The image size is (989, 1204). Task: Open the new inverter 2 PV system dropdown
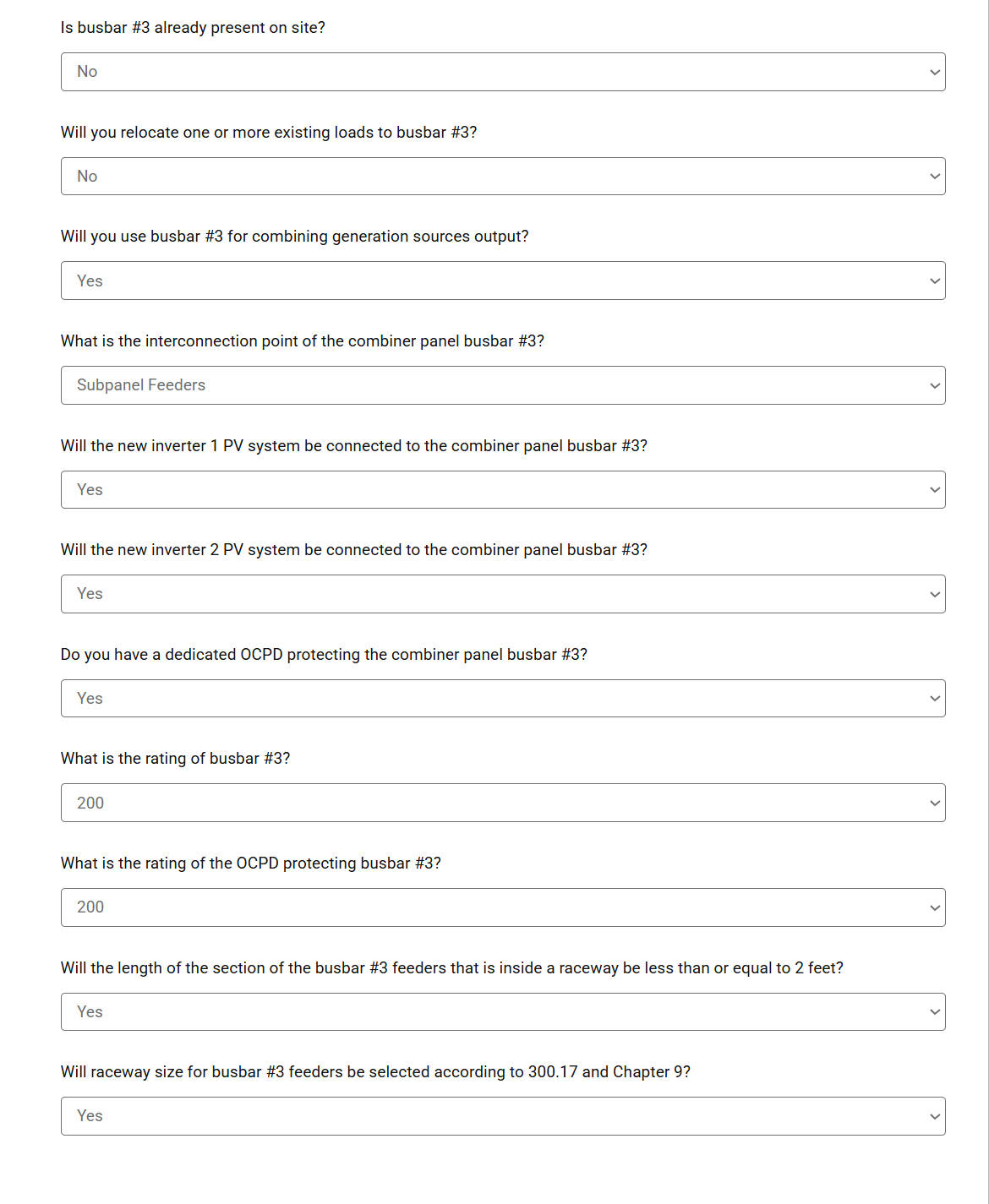503,594
